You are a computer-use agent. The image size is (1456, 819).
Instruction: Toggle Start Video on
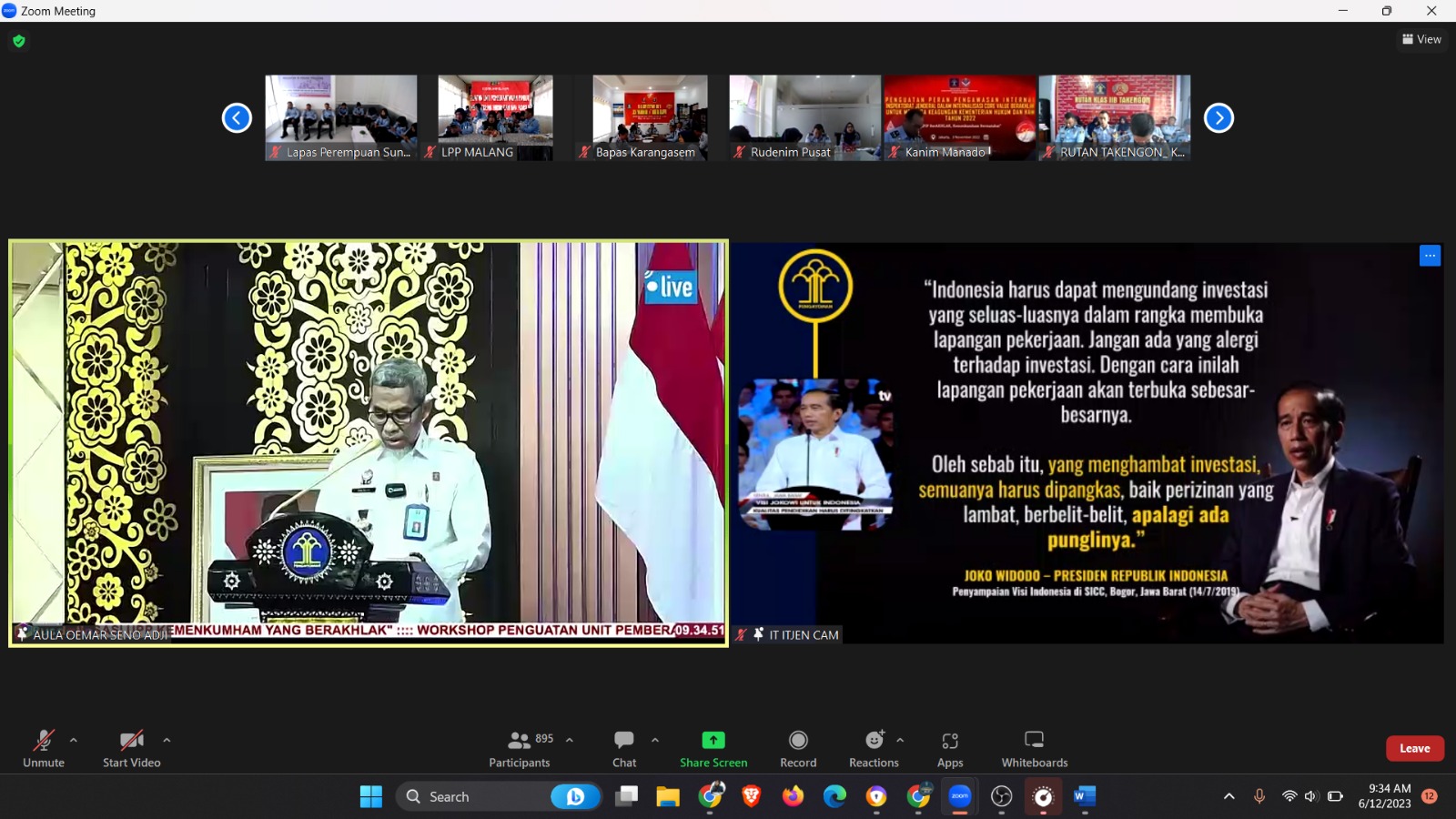132,748
